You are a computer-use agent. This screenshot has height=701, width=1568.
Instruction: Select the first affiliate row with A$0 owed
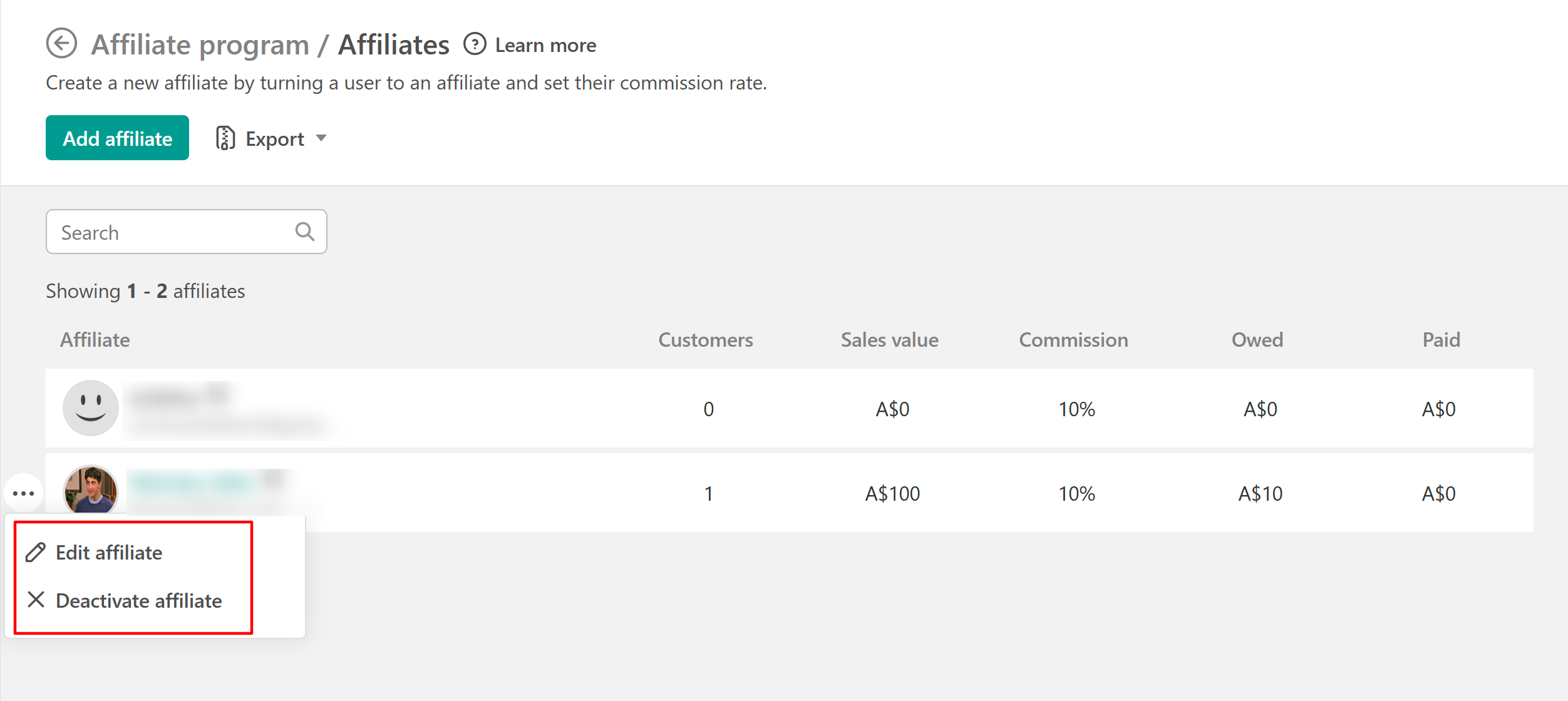789,408
